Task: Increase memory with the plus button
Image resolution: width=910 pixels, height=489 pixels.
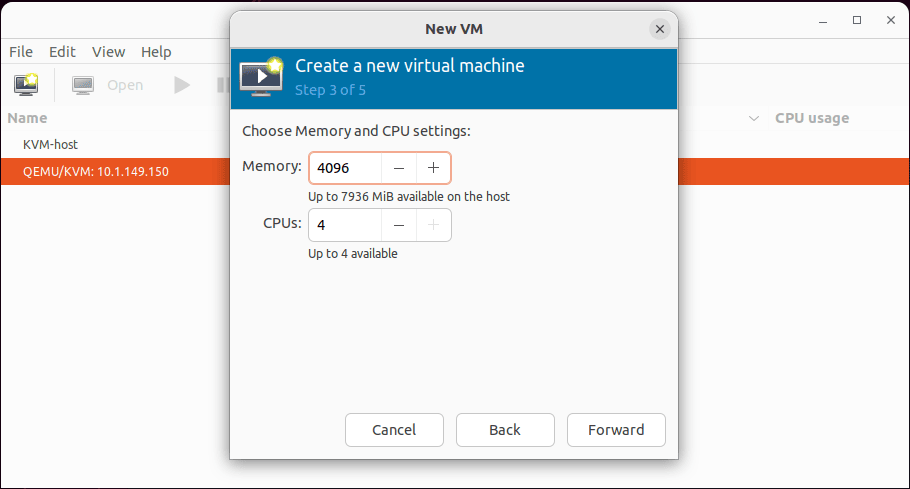Action: 433,168
